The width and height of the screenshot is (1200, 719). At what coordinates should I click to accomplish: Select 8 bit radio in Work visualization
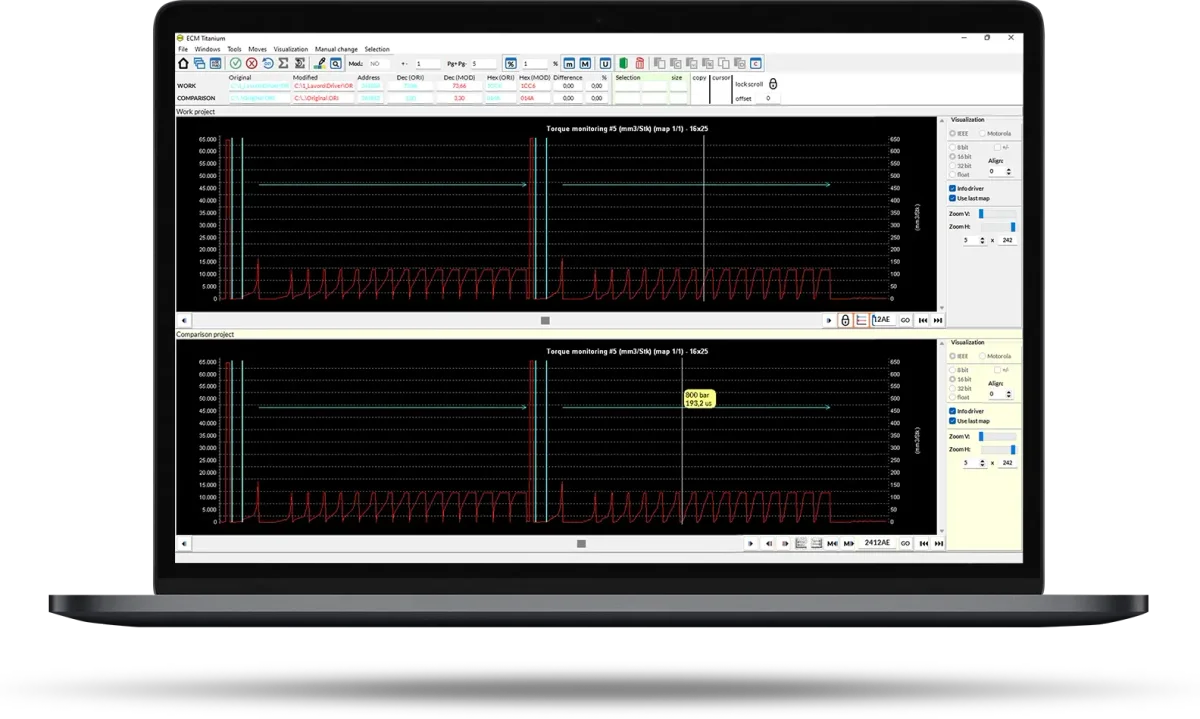pyautogui.click(x=952, y=147)
